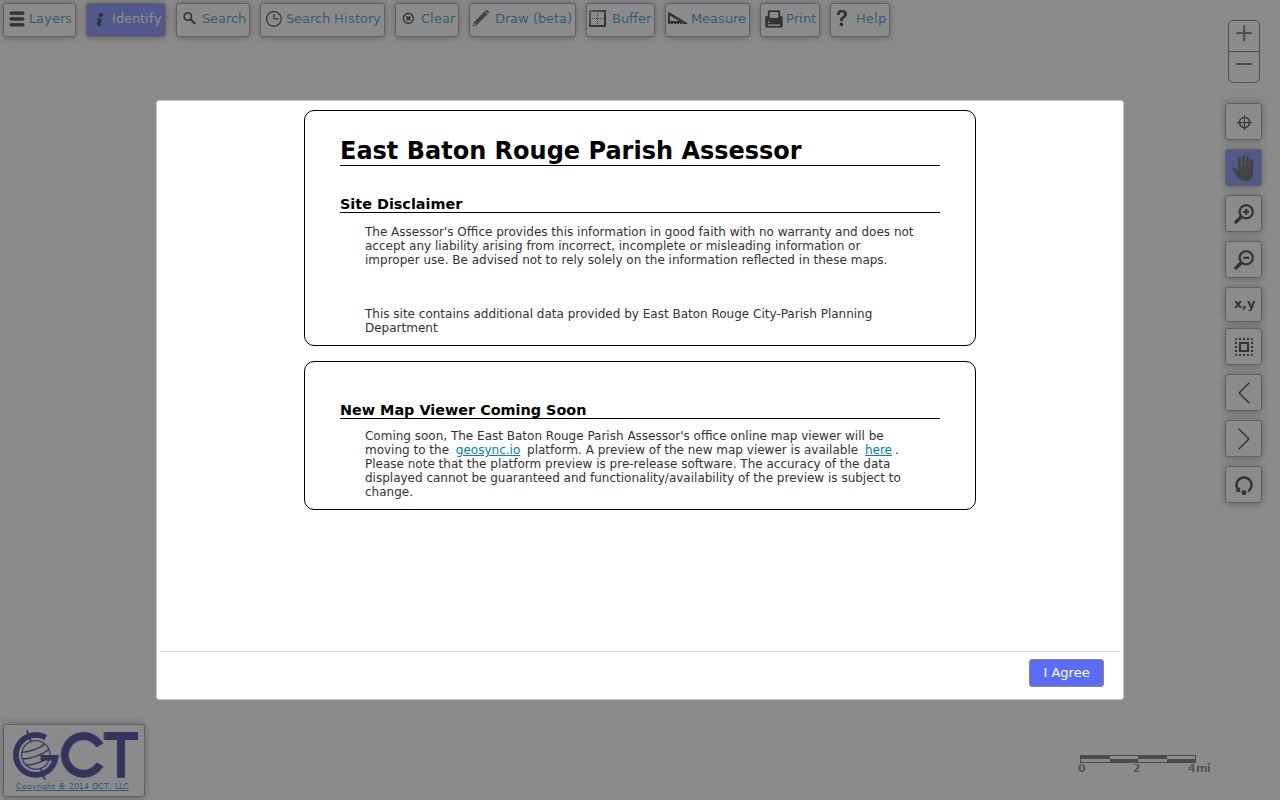Open the Search tool
Image resolution: width=1280 pixels, height=800 pixels.
[213, 19]
